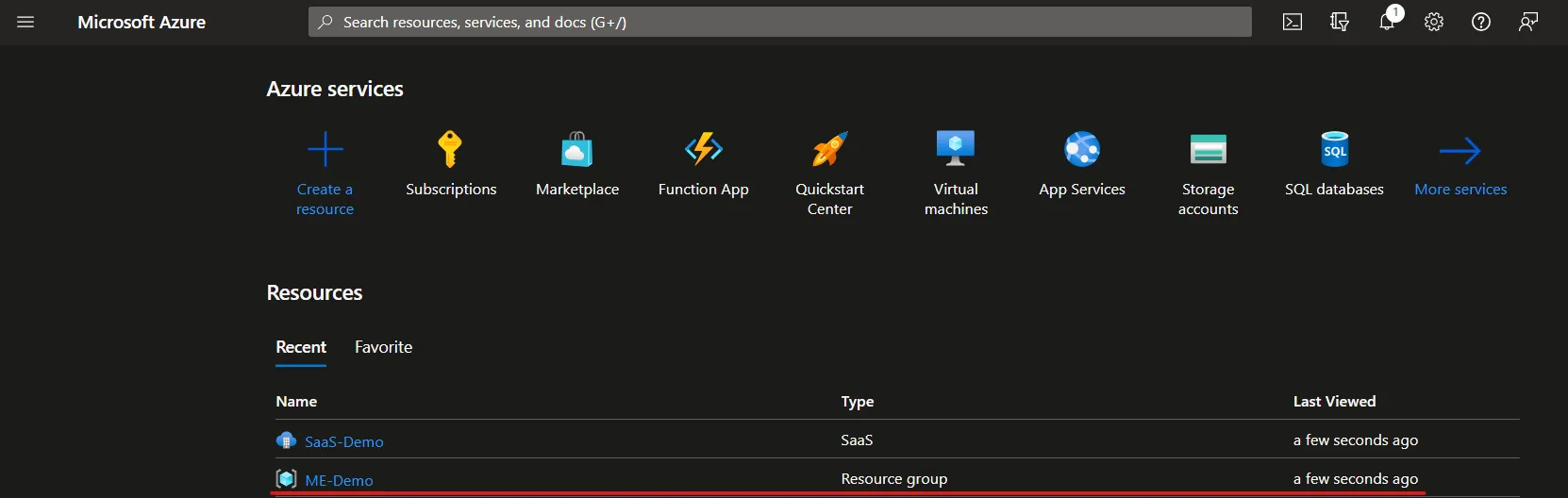This screenshot has width=1568, height=498.
Task: Open Storage accounts service
Action: click(x=1209, y=149)
